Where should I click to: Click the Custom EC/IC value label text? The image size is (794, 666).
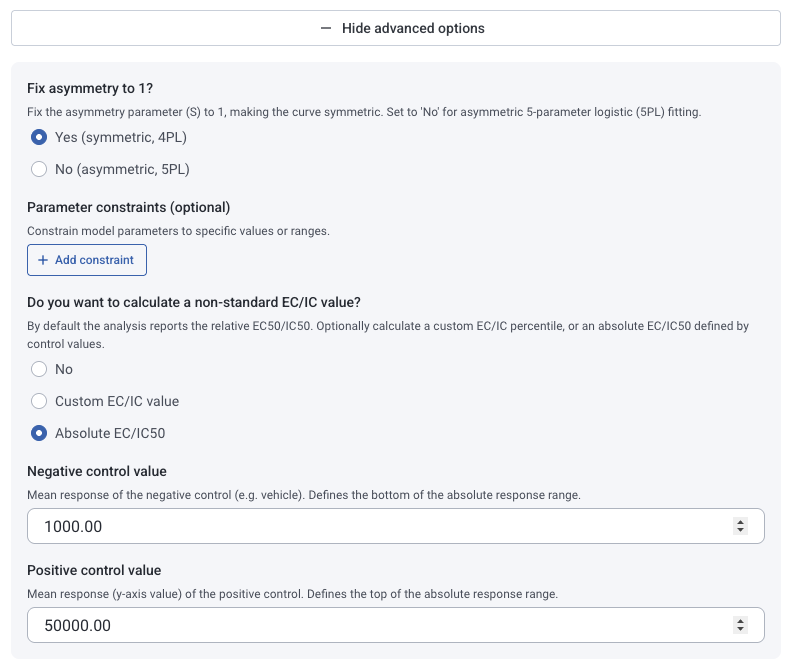coord(117,401)
